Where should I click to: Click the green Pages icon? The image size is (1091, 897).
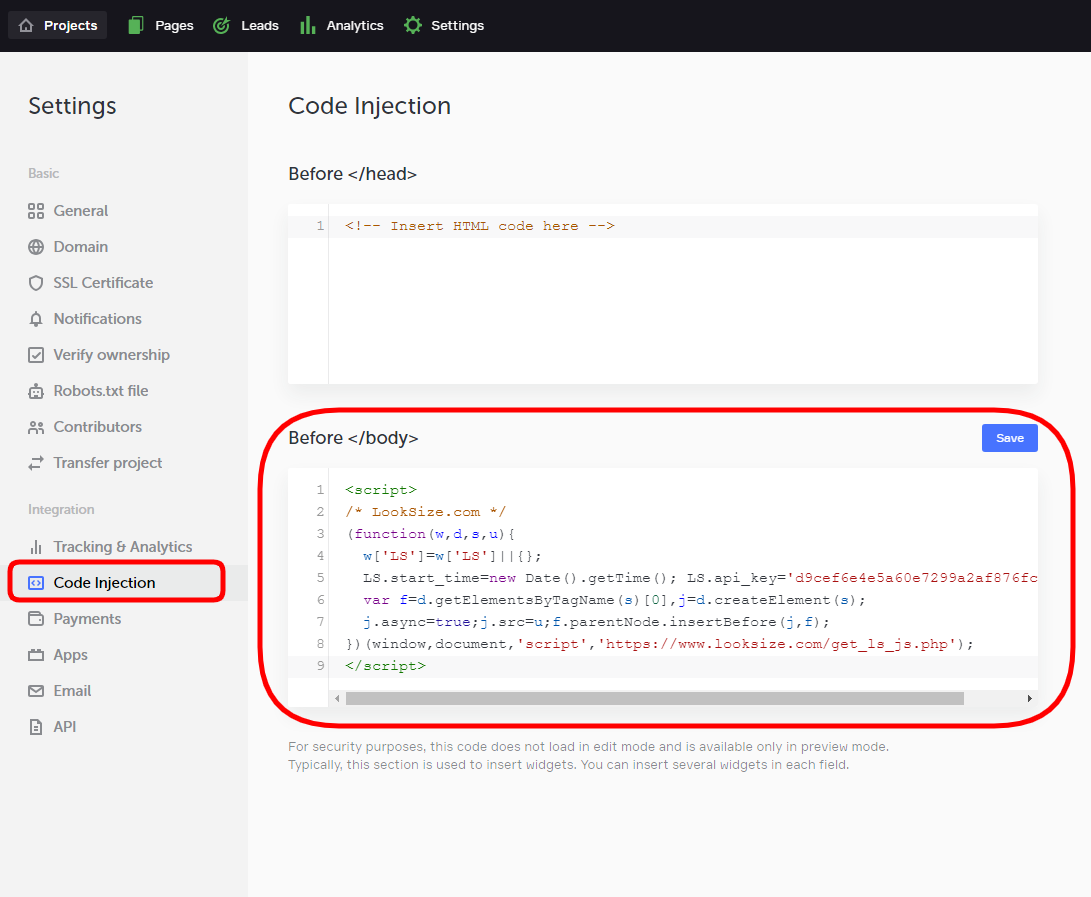coord(136,25)
